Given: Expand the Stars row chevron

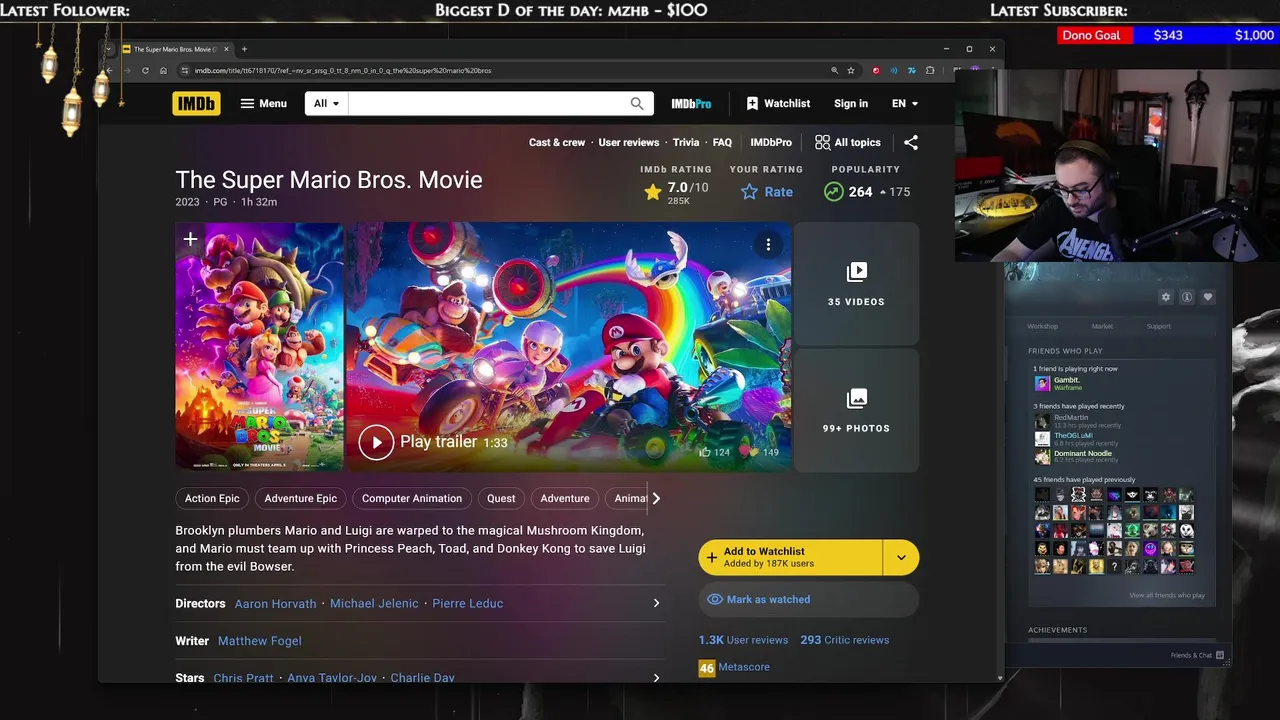Looking at the screenshot, I should click(x=656, y=677).
